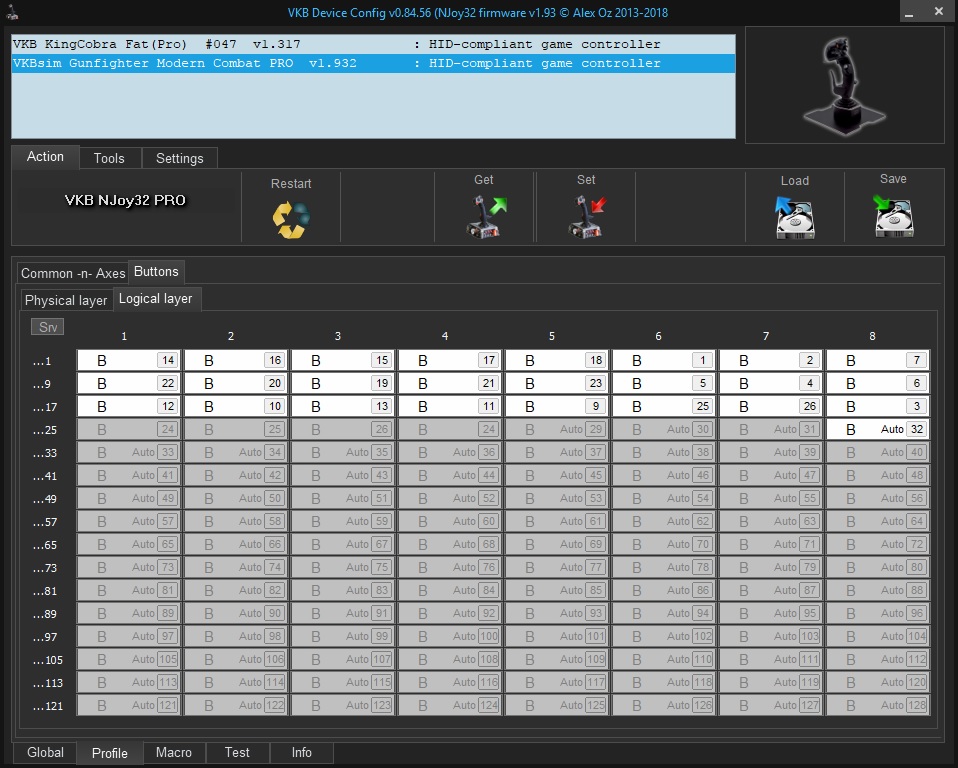Click the Auto 32 button cell

[x=877, y=429]
